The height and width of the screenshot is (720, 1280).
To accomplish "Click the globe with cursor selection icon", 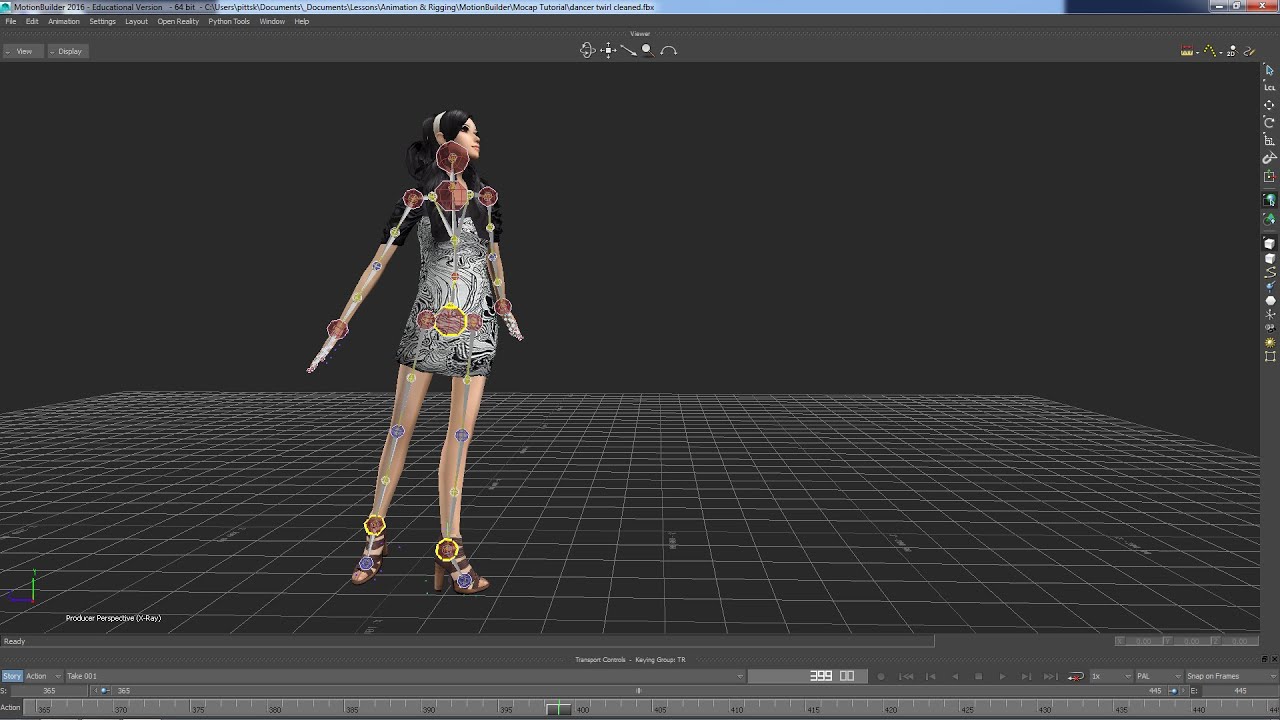I will (1270, 200).
